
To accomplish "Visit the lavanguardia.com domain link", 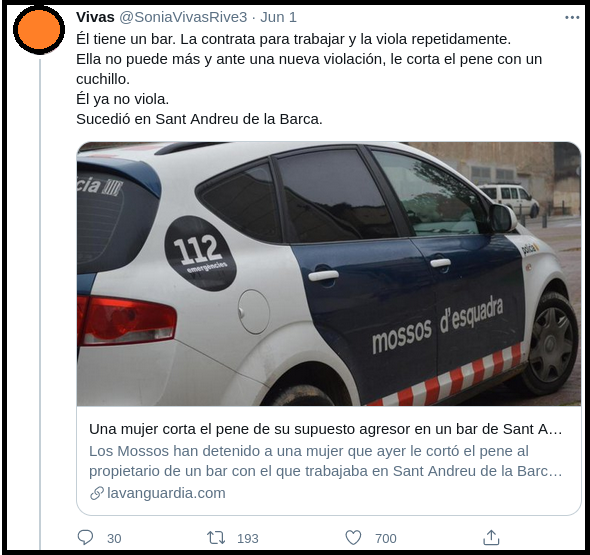I will [x=166, y=493].
